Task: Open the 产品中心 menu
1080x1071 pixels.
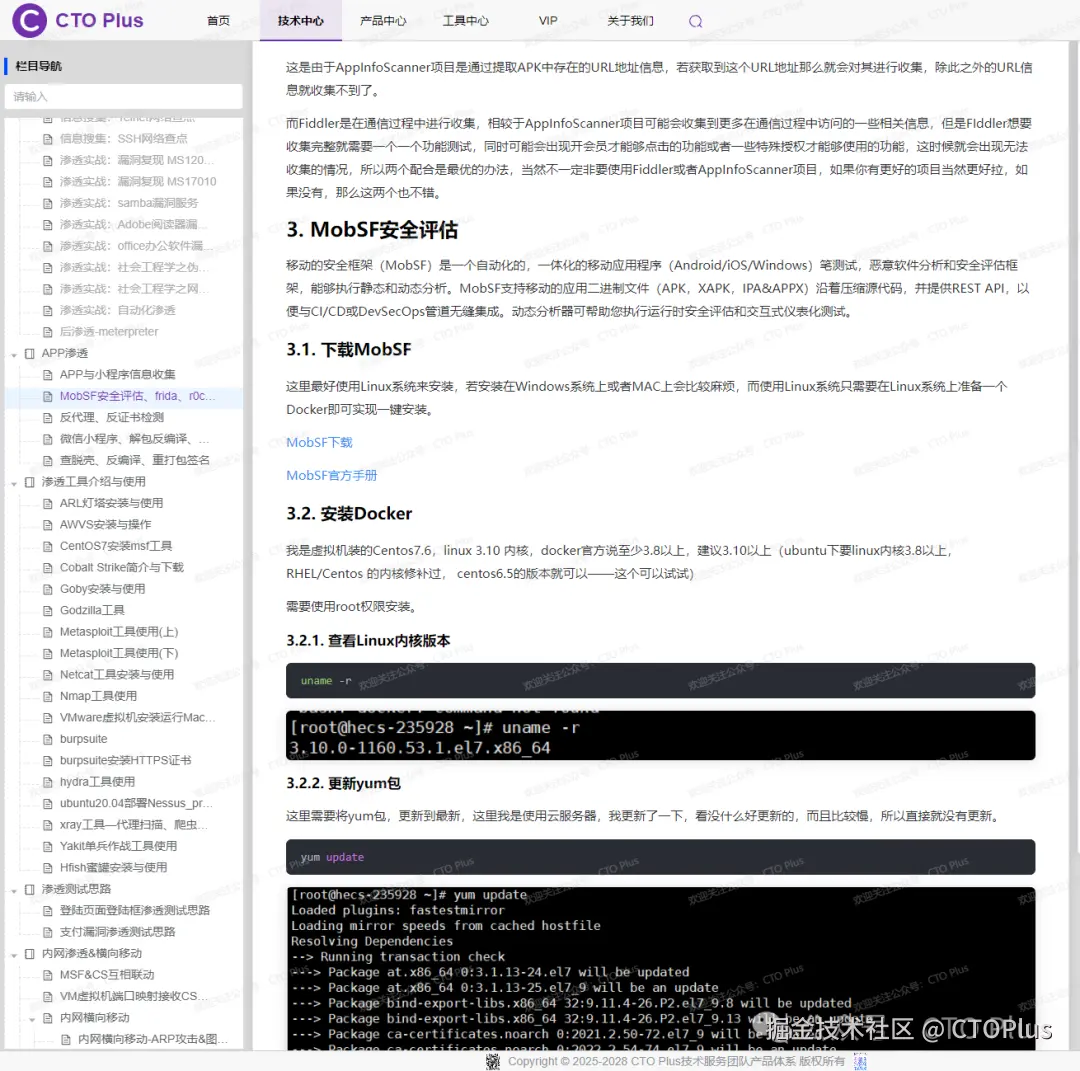Action: [x=383, y=21]
